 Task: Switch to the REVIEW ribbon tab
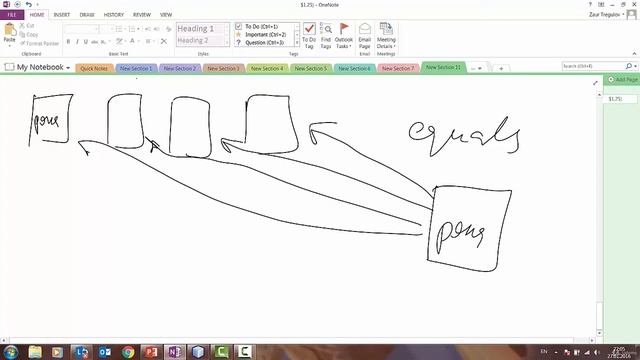pyautogui.click(x=142, y=15)
